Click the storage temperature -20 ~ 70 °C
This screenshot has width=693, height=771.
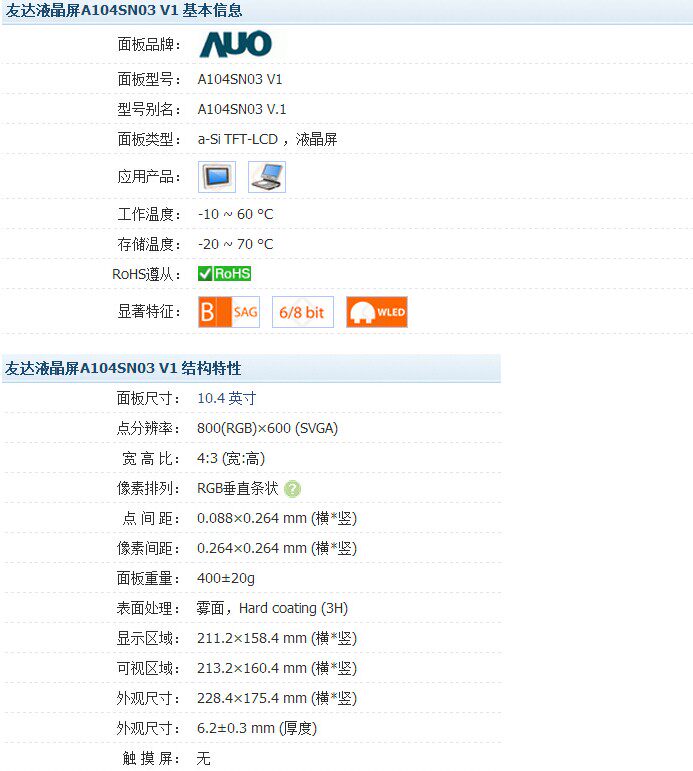coord(236,244)
